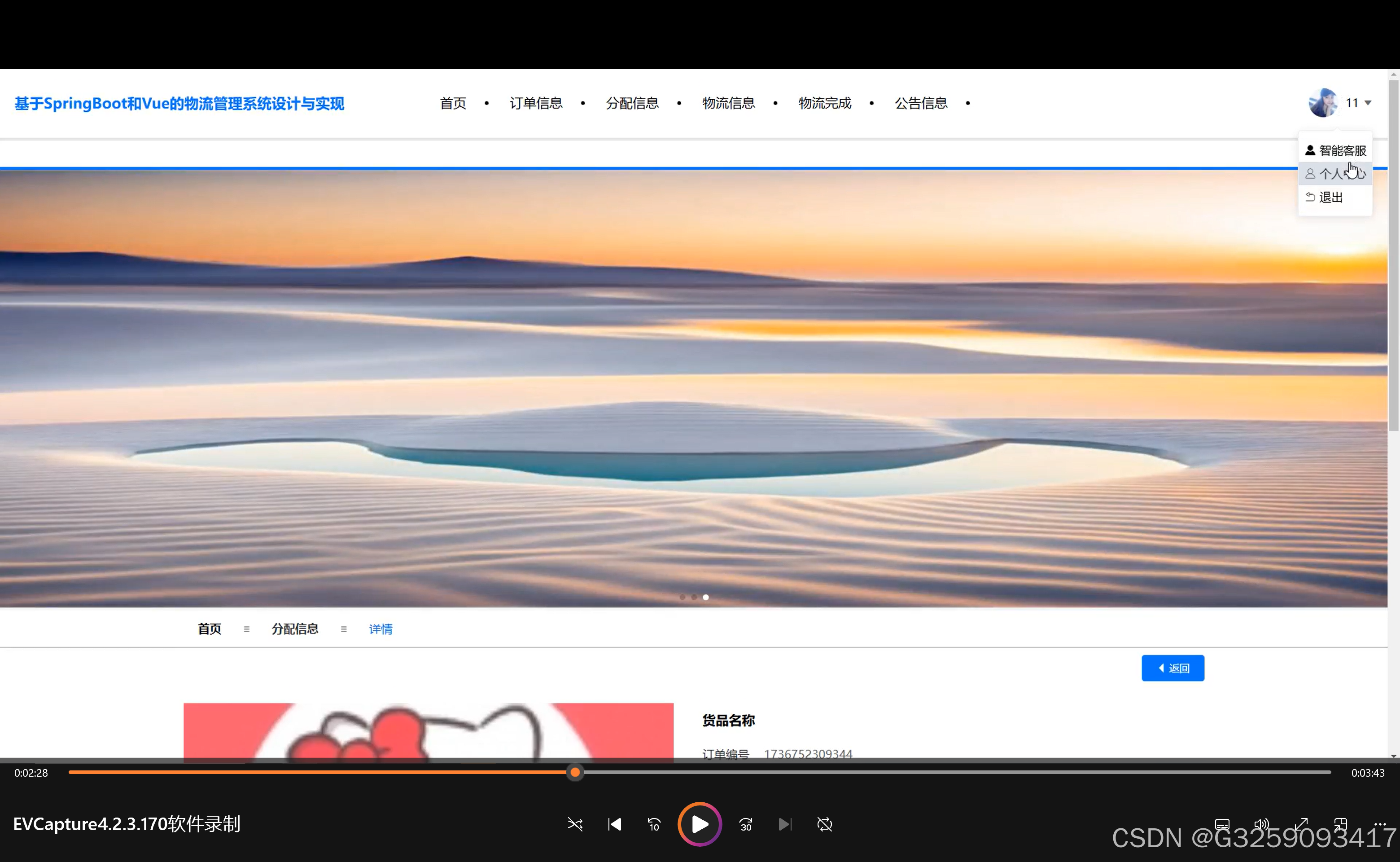Click the volume speaker icon
The image size is (1400, 862).
tap(1261, 824)
